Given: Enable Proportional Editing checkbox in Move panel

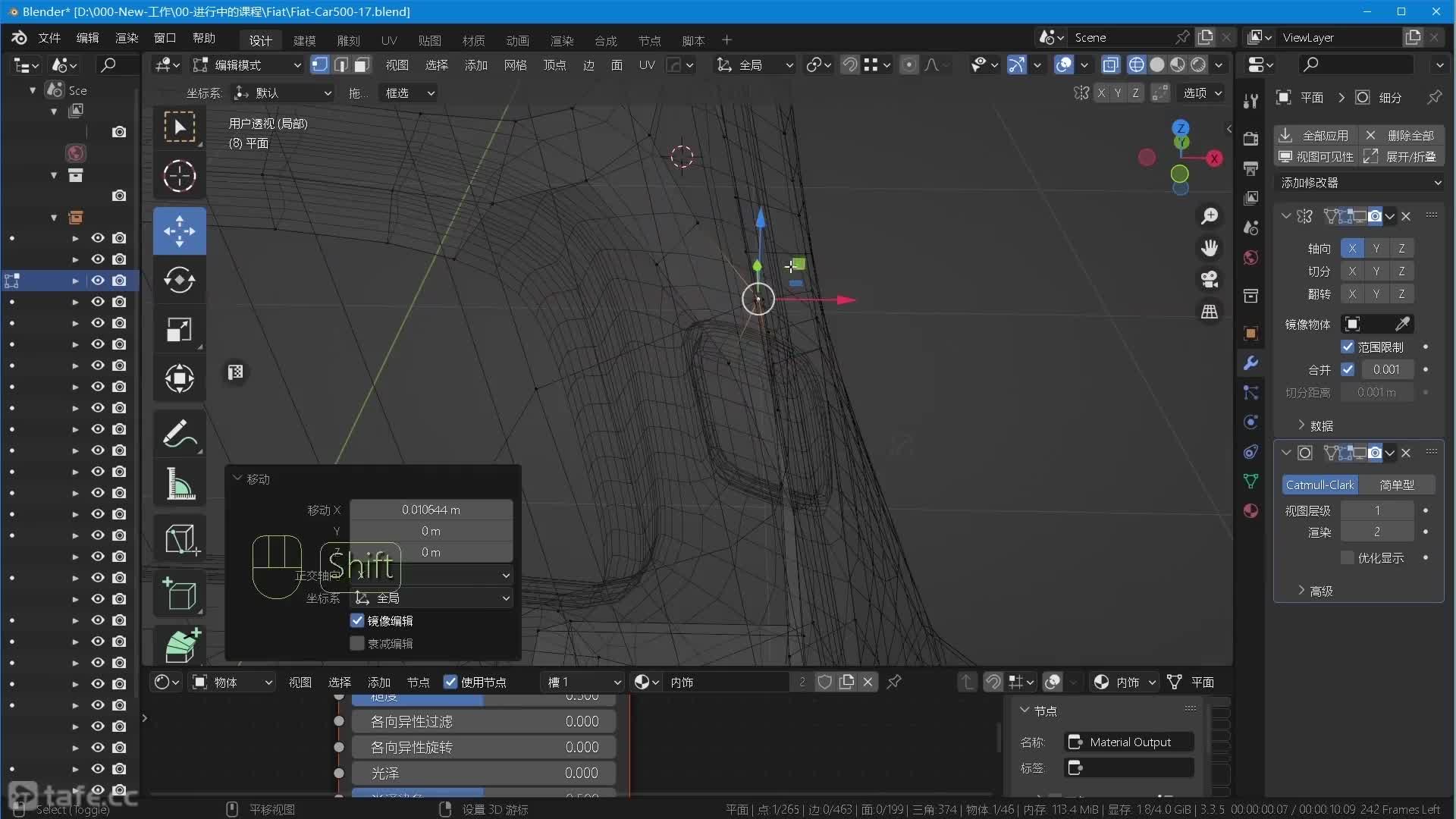Looking at the screenshot, I should tap(357, 643).
